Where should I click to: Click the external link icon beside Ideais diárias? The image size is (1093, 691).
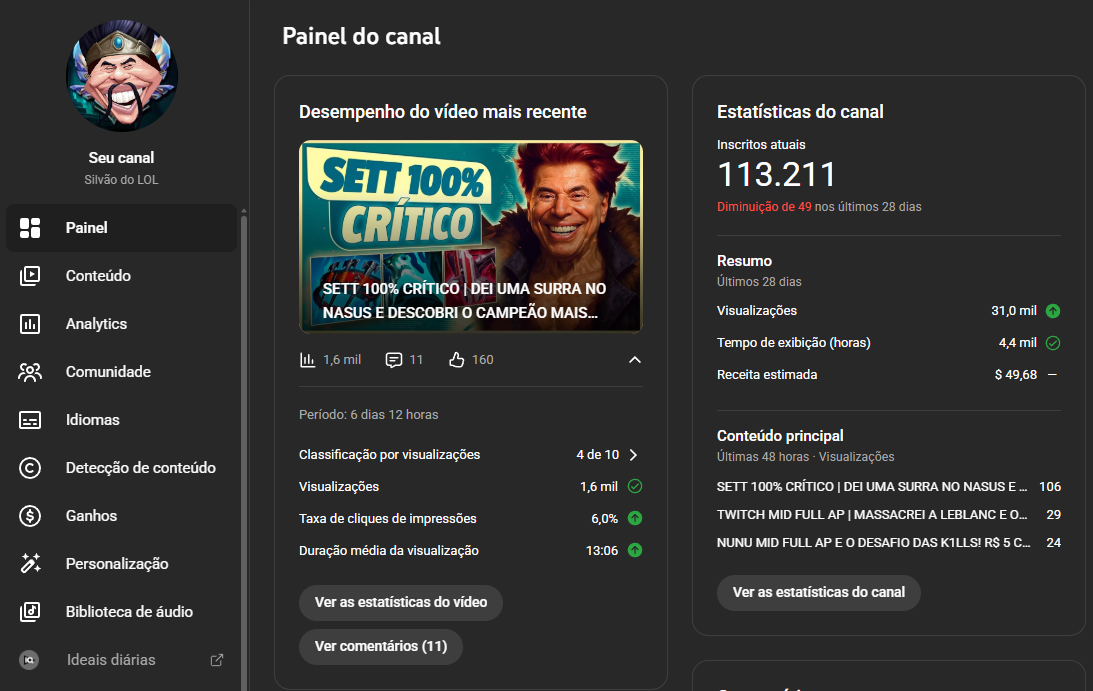[x=217, y=660]
